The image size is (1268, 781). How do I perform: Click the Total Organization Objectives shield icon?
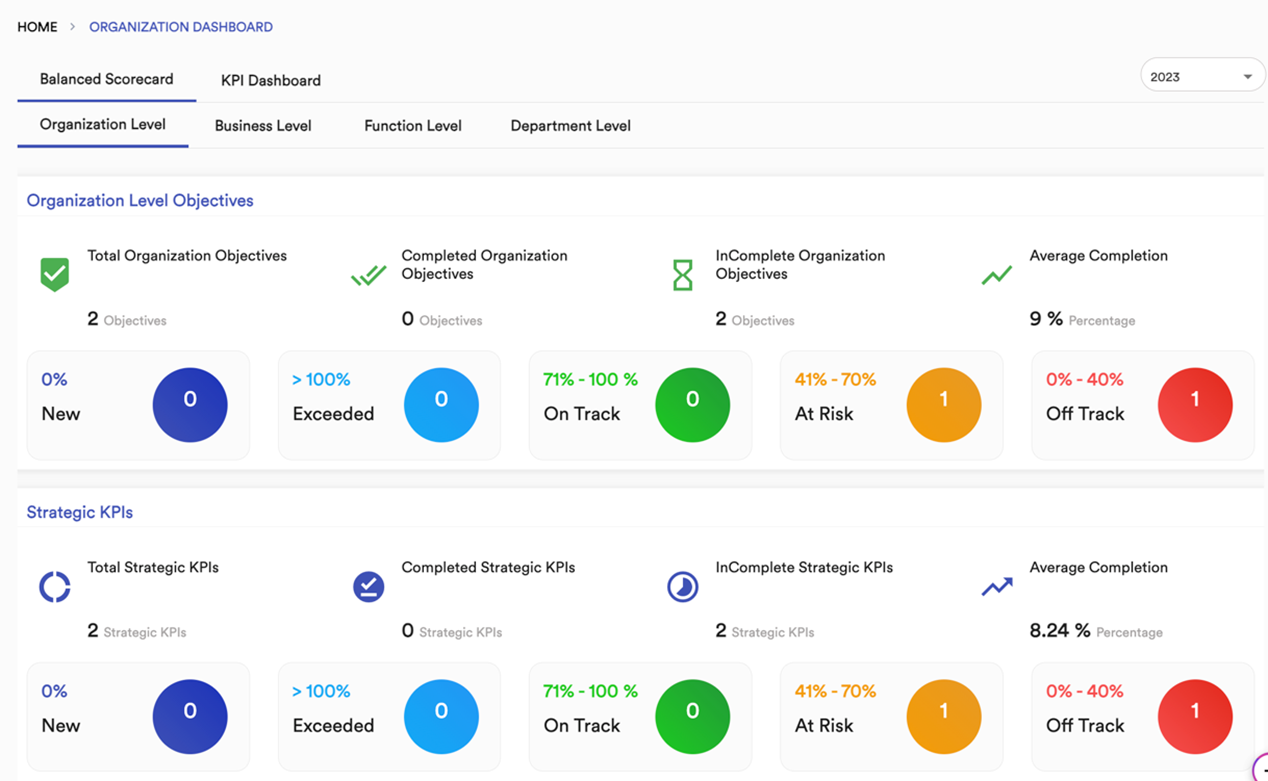click(x=54, y=274)
